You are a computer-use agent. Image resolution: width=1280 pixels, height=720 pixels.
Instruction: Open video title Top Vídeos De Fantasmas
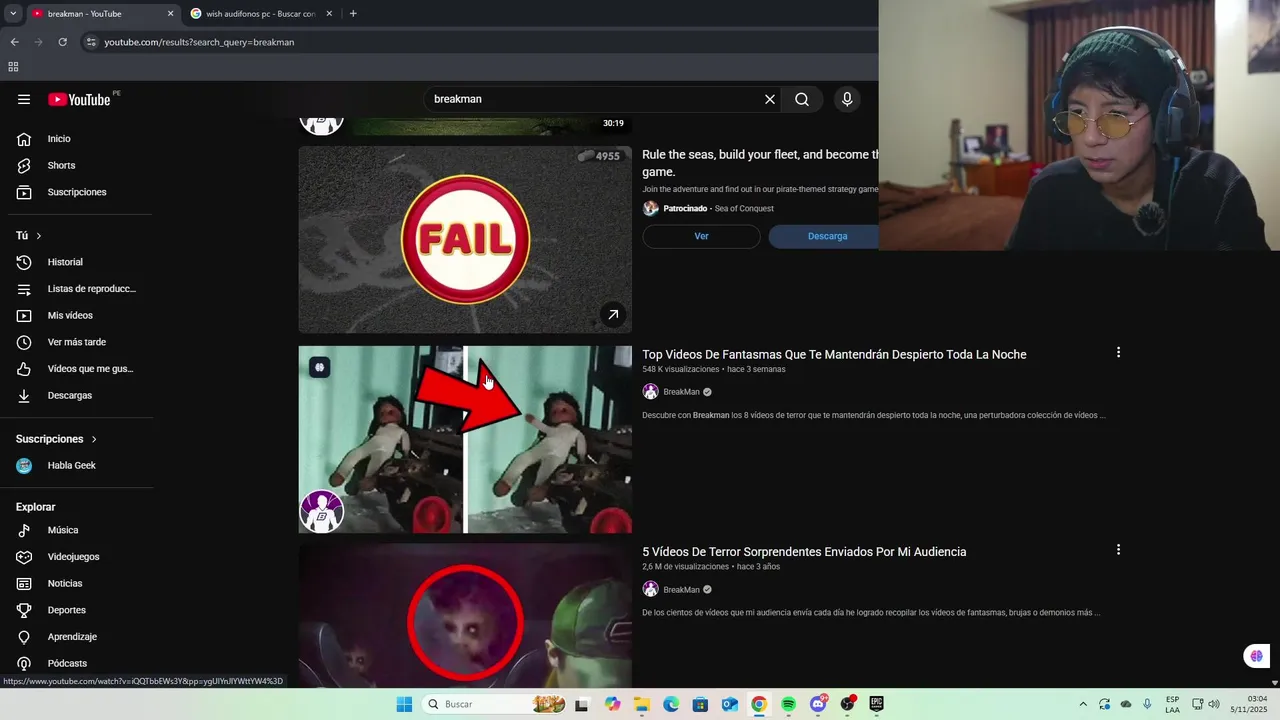[834, 355]
